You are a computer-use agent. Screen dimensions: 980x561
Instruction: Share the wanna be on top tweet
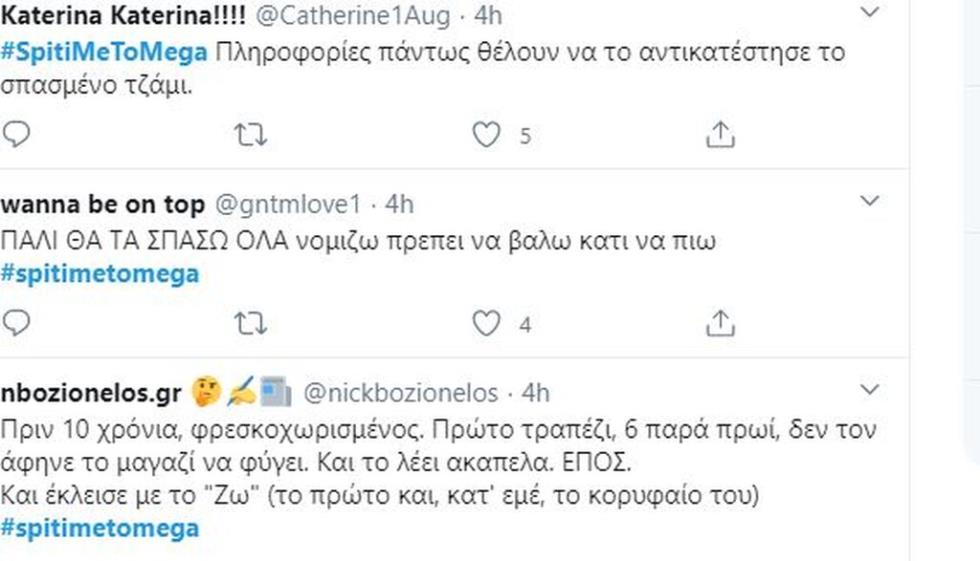tap(720, 323)
